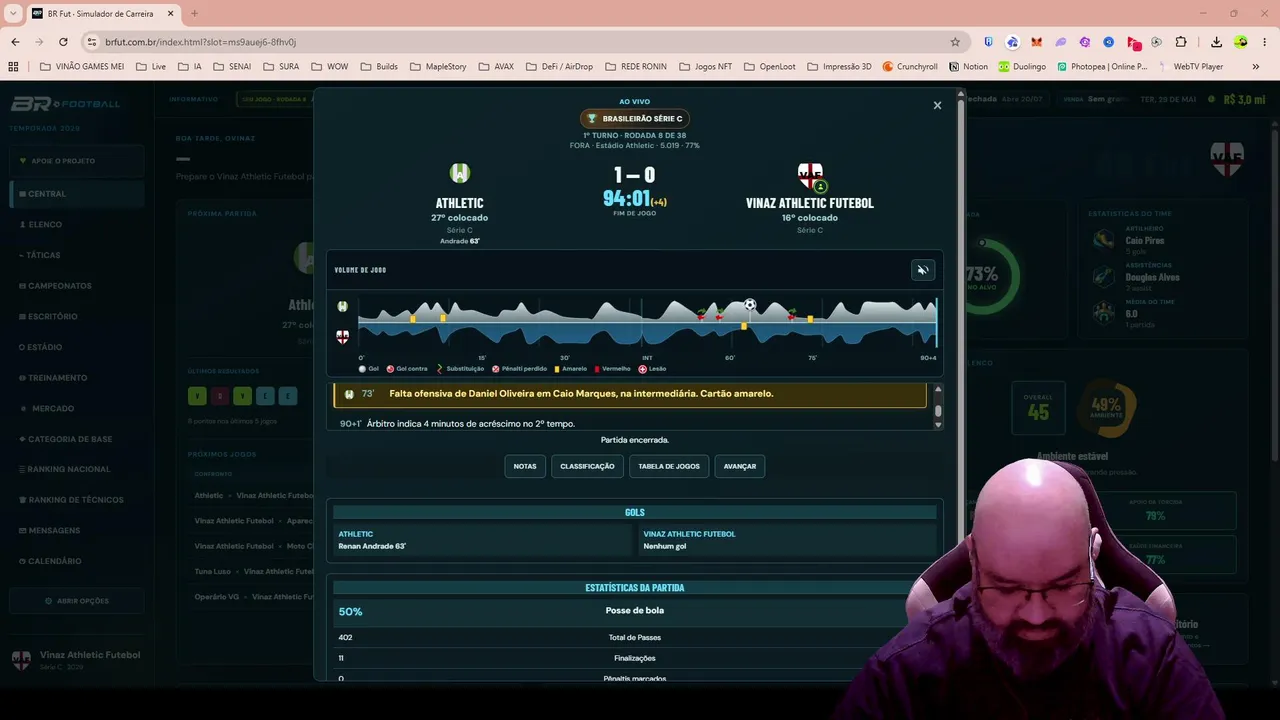Open the SENAI bookmark folder
Screen dimensions: 1280x720
[x=232, y=67]
